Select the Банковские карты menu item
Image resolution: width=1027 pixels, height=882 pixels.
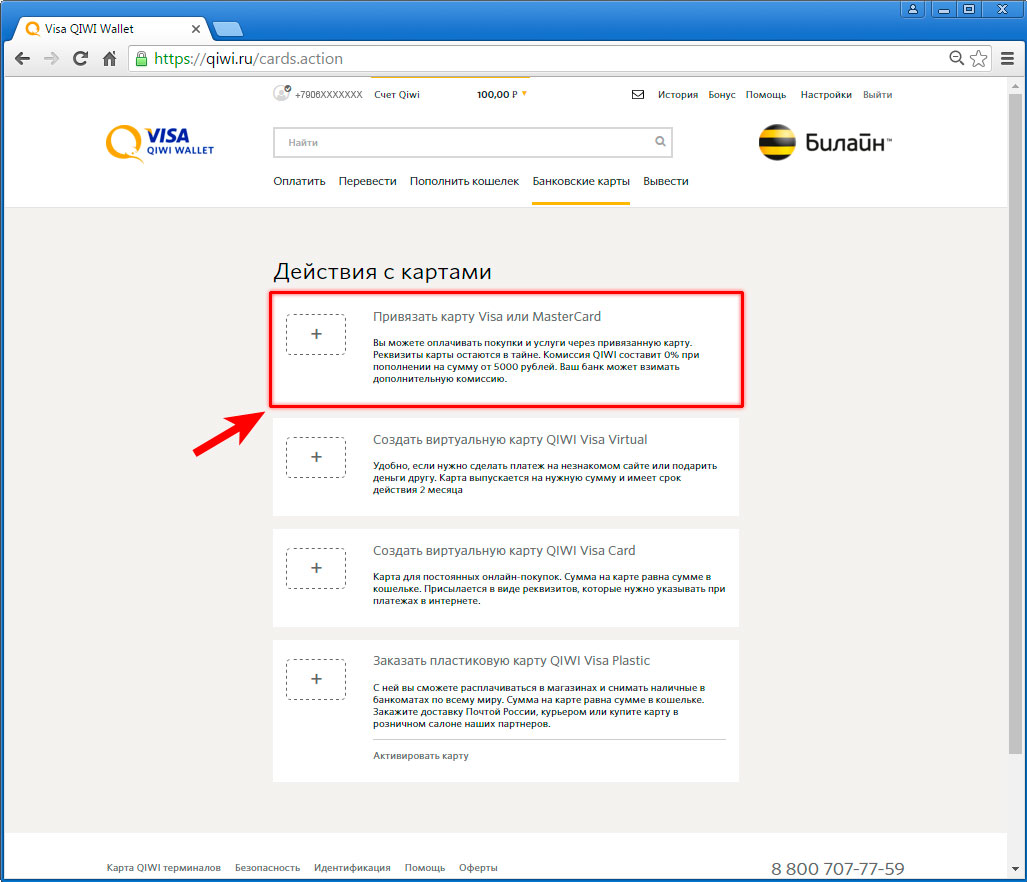click(x=581, y=181)
